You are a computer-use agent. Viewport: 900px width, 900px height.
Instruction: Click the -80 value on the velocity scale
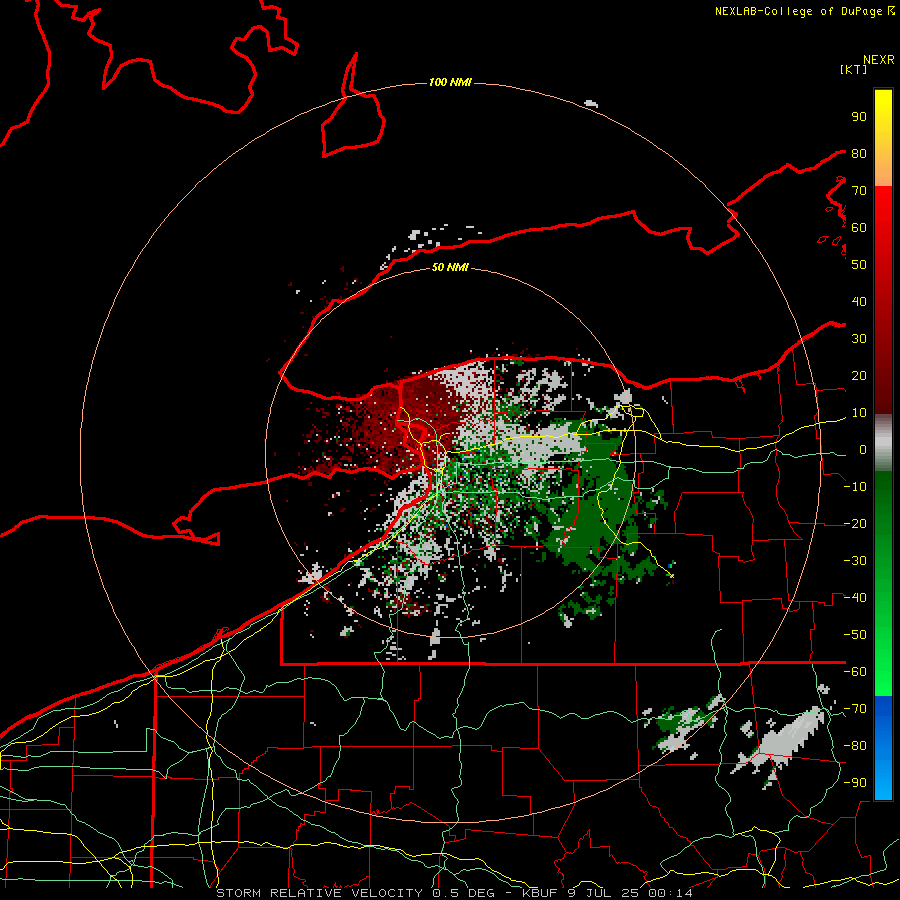(x=855, y=746)
